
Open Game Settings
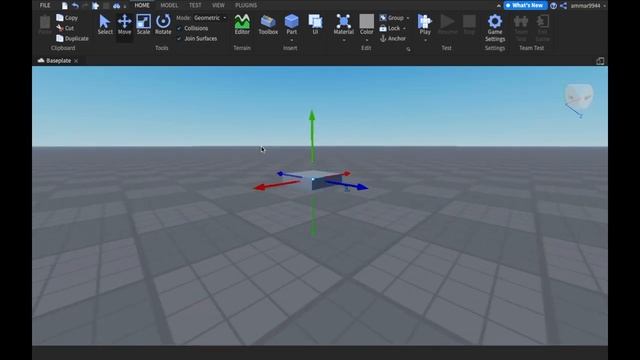click(x=495, y=28)
